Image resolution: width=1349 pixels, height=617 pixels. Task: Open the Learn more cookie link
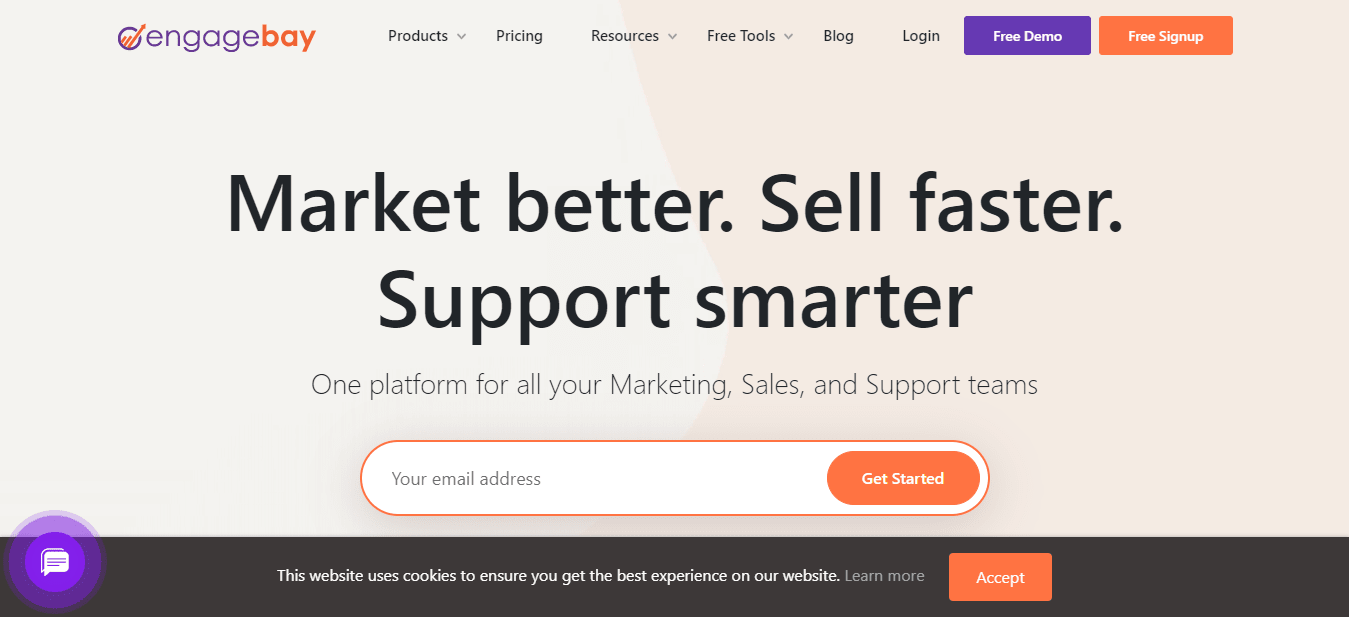click(884, 576)
